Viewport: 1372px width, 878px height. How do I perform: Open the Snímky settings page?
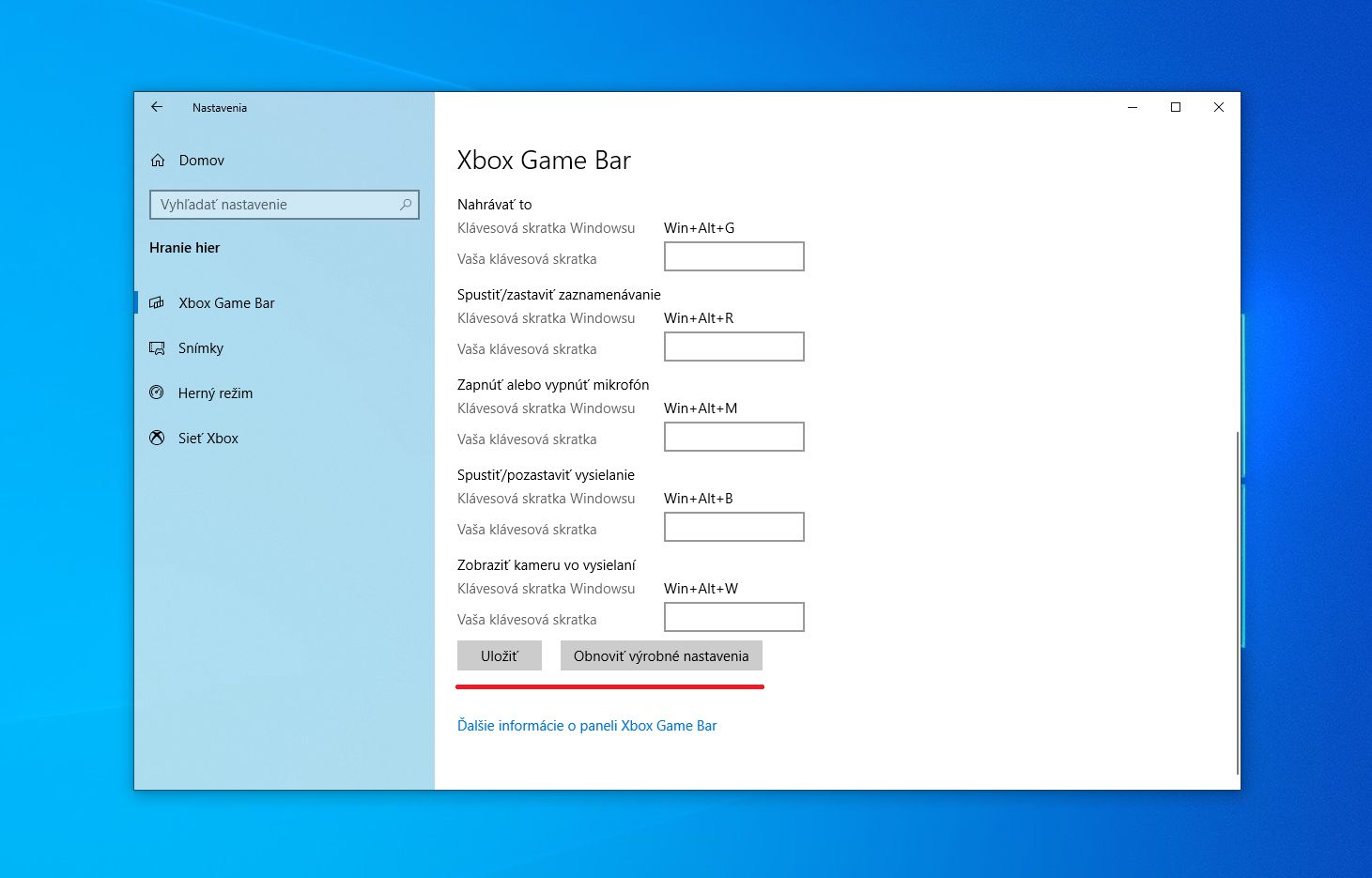[284, 348]
